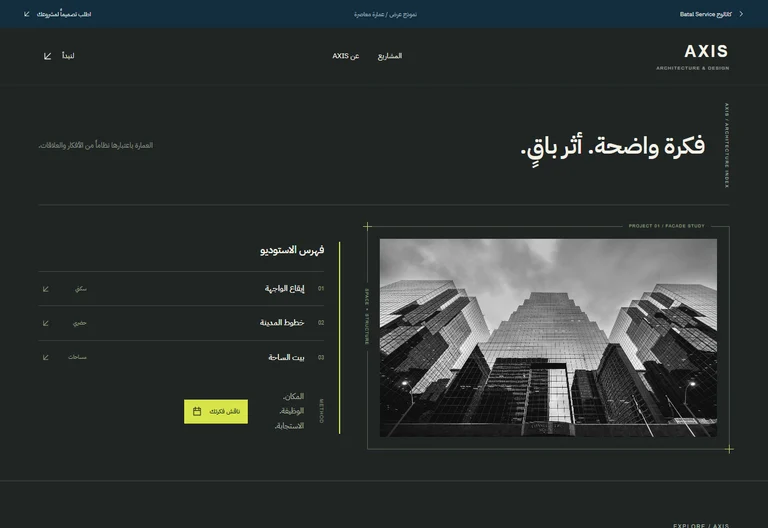This screenshot has width=768, height=528.
Task: Click the arrow icon in the سكني row
Action: click(46, 289)
